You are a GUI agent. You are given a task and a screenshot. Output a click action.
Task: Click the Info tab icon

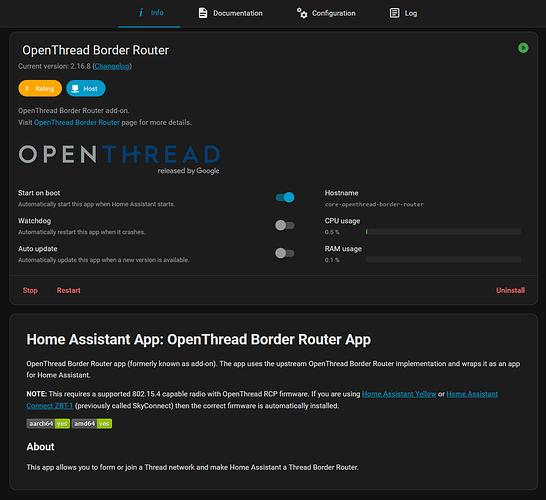coord(141,13)
